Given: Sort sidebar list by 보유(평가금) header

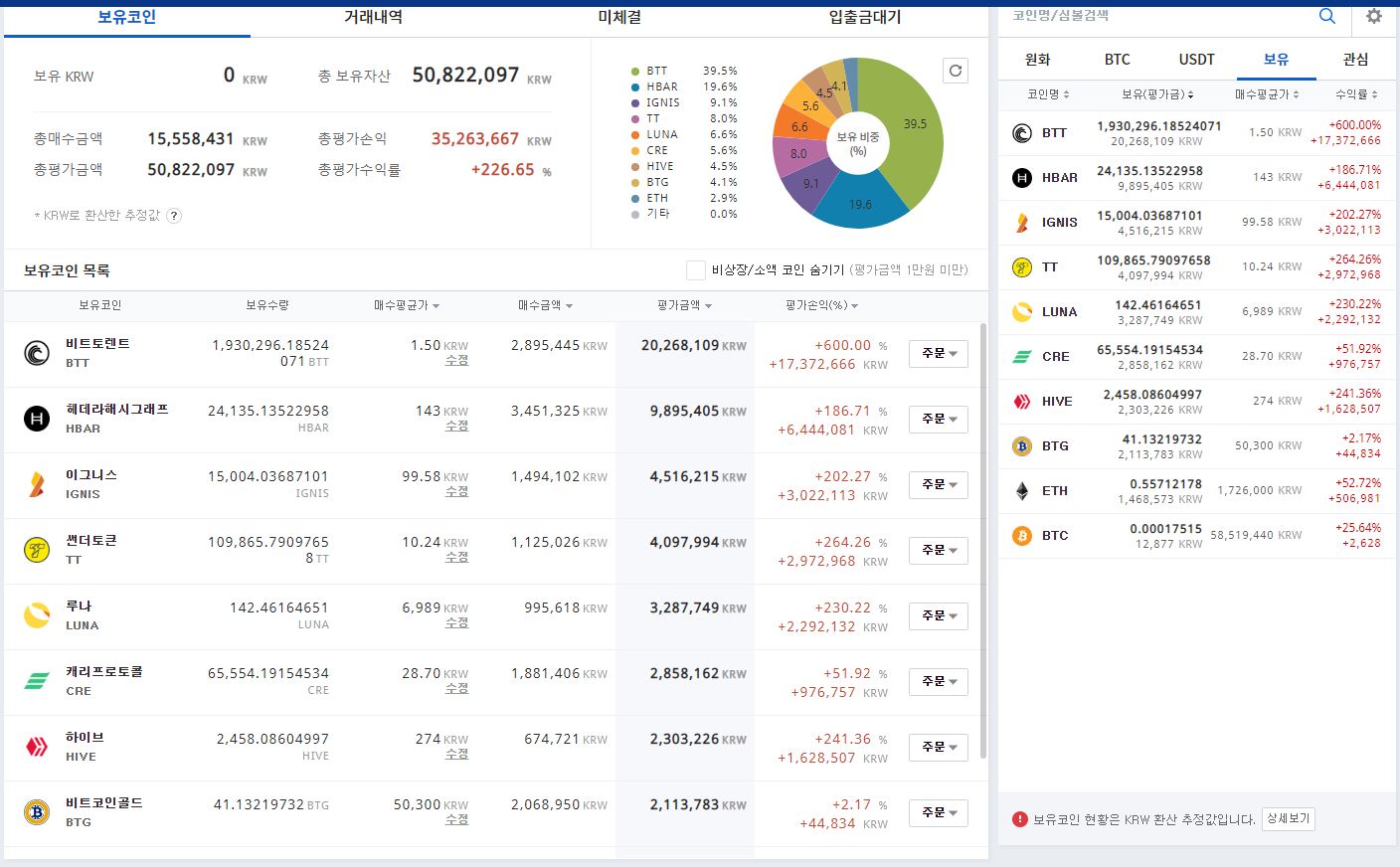Looking at the screenshot, I should point(1157,94).
